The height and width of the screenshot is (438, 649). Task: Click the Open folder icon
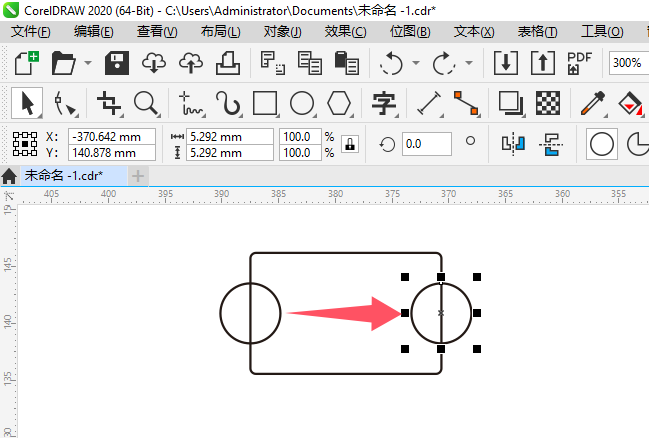tap(63, 63)
